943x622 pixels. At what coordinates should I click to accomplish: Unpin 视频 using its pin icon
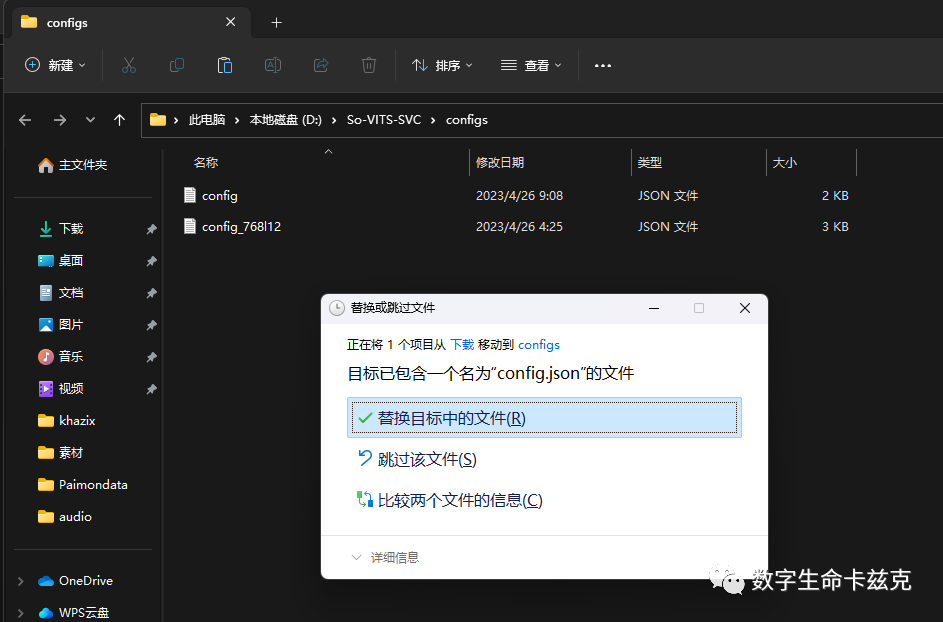point(152,389)
